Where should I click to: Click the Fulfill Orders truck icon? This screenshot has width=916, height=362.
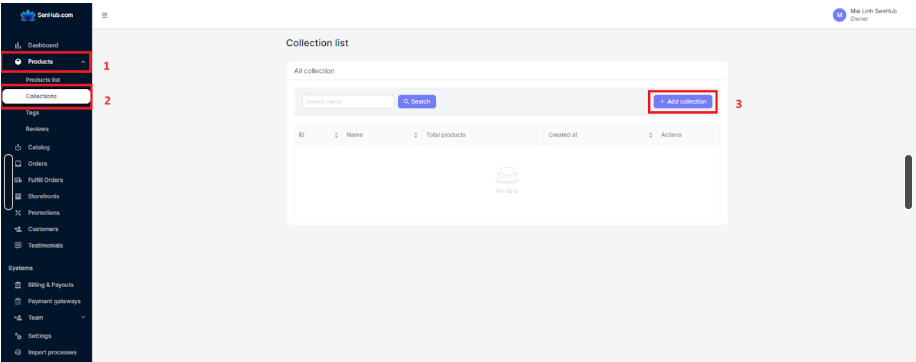tap(18, 180)
